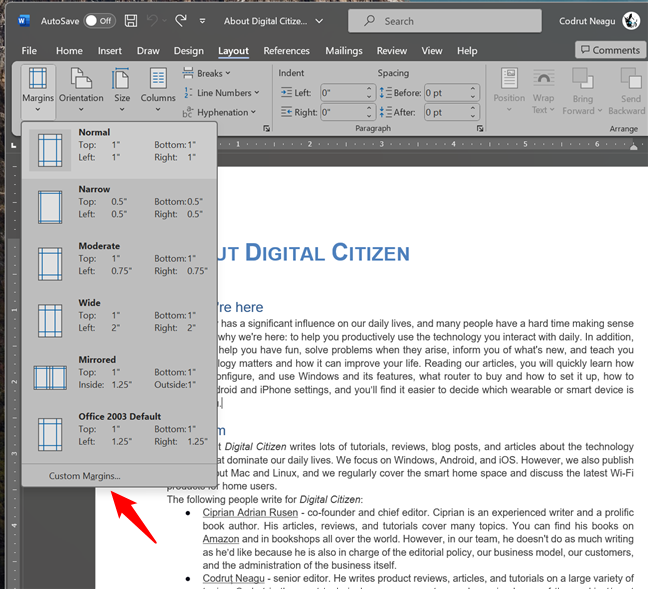
Task: Open the Line Numbers dropdown
Action: point(222,93)
